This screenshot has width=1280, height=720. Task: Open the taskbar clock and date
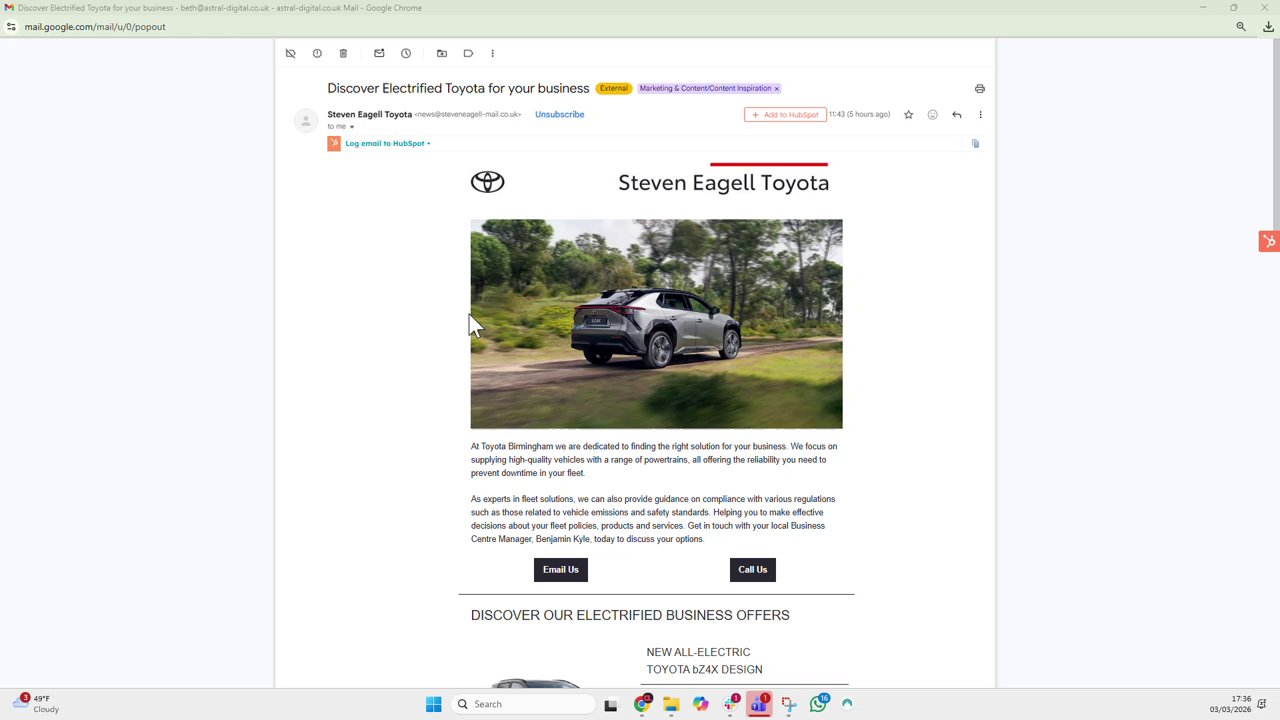pos(1230,705)
